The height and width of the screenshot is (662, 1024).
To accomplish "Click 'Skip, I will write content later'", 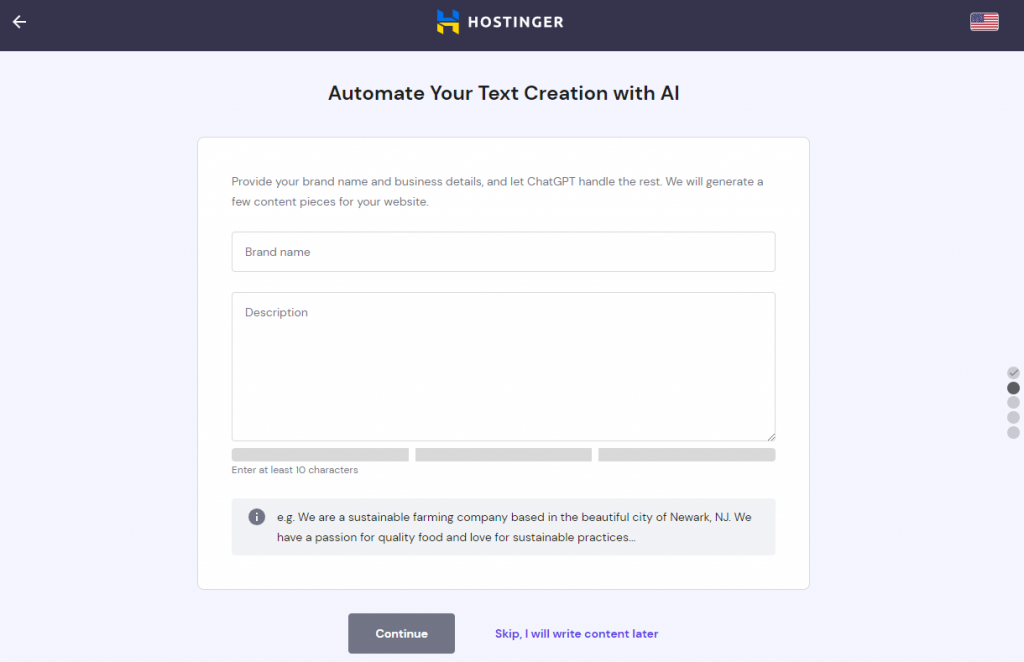I will (576, 633).
